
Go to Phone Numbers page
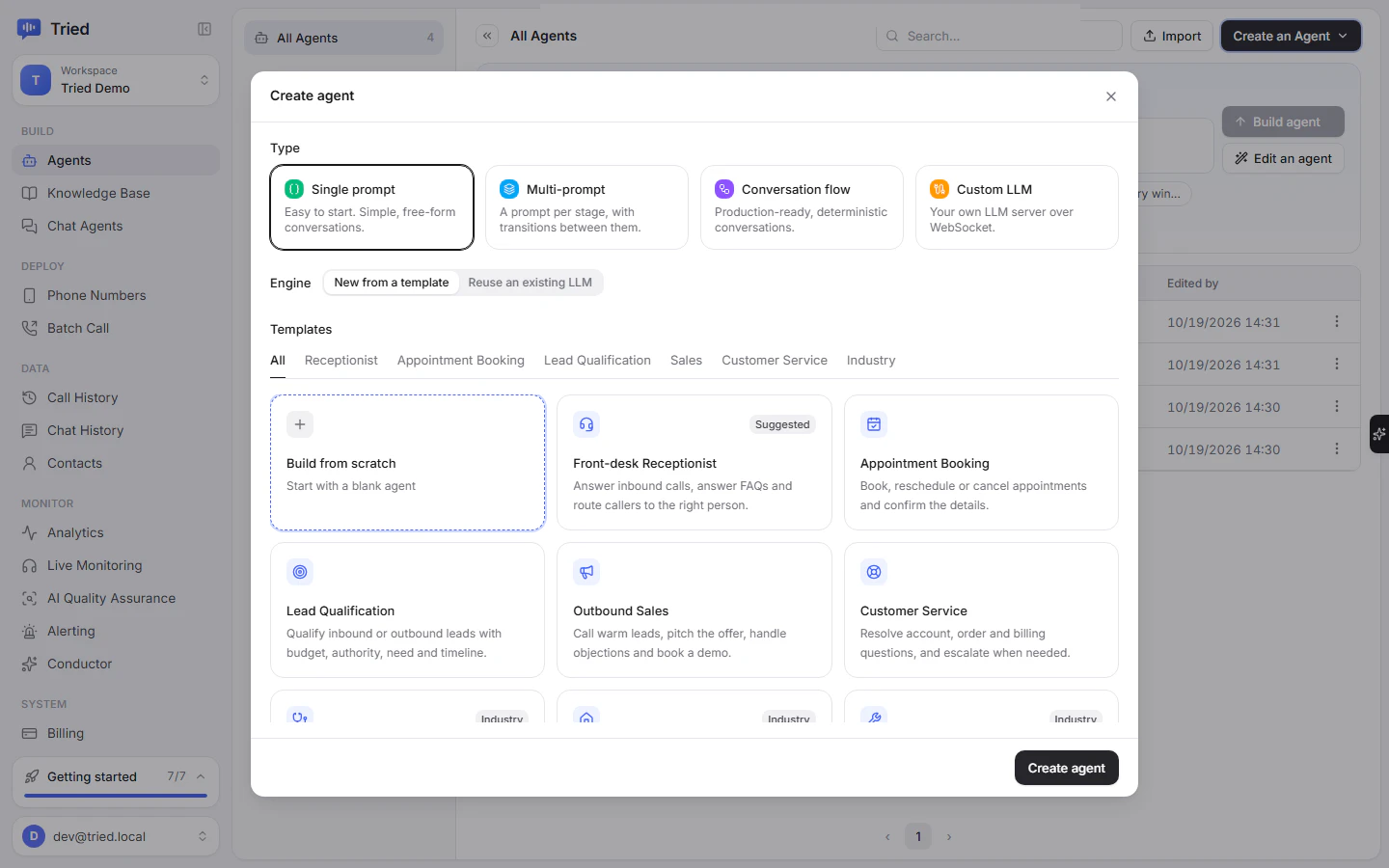116,295
